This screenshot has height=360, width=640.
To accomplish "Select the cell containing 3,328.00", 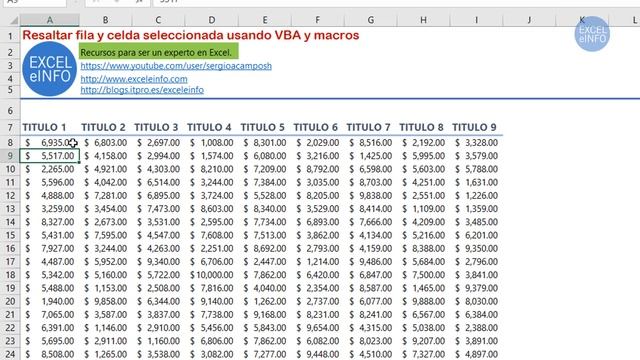I will [476, 143].
